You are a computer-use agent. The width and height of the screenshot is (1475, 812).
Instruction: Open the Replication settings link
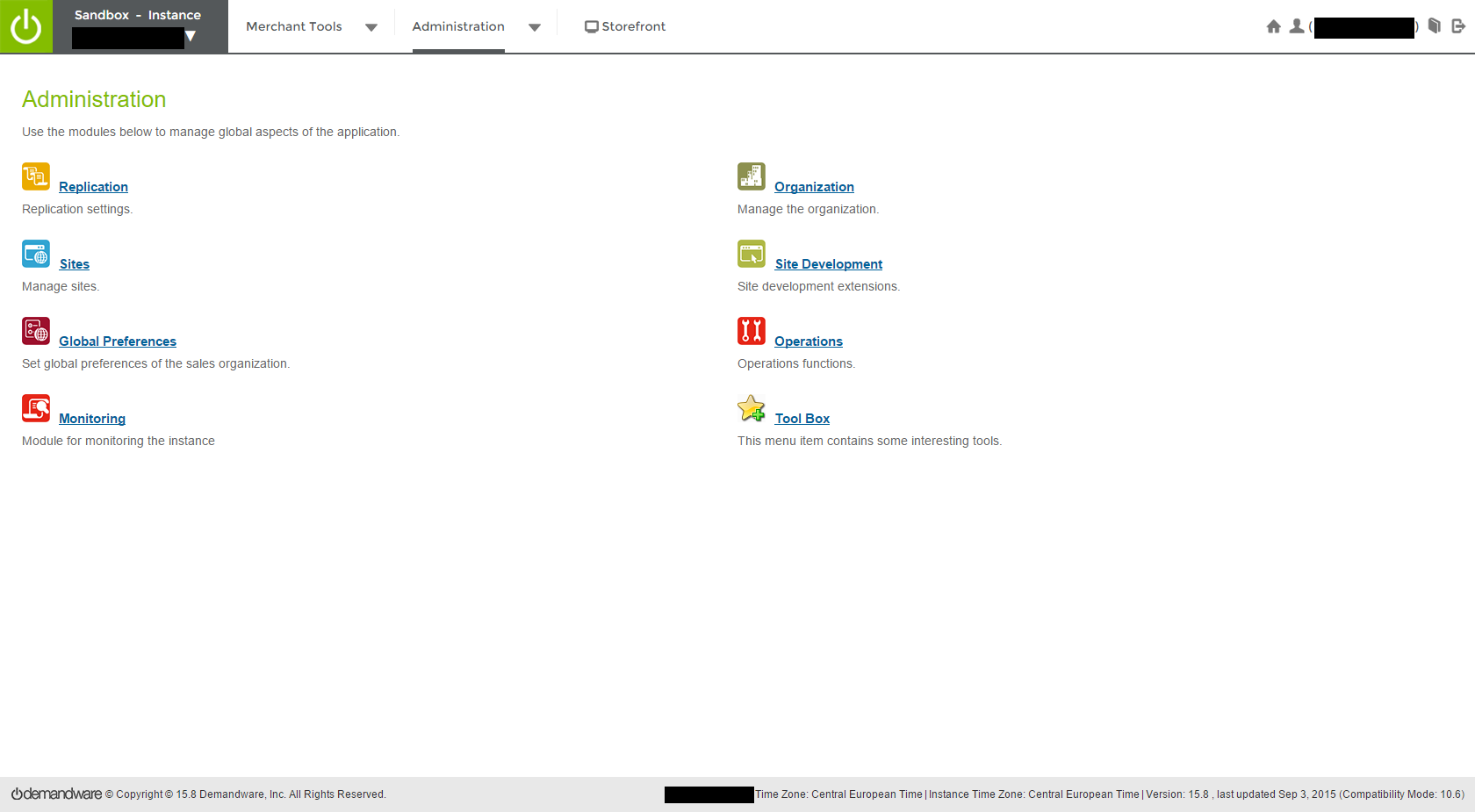coord(93,186)
